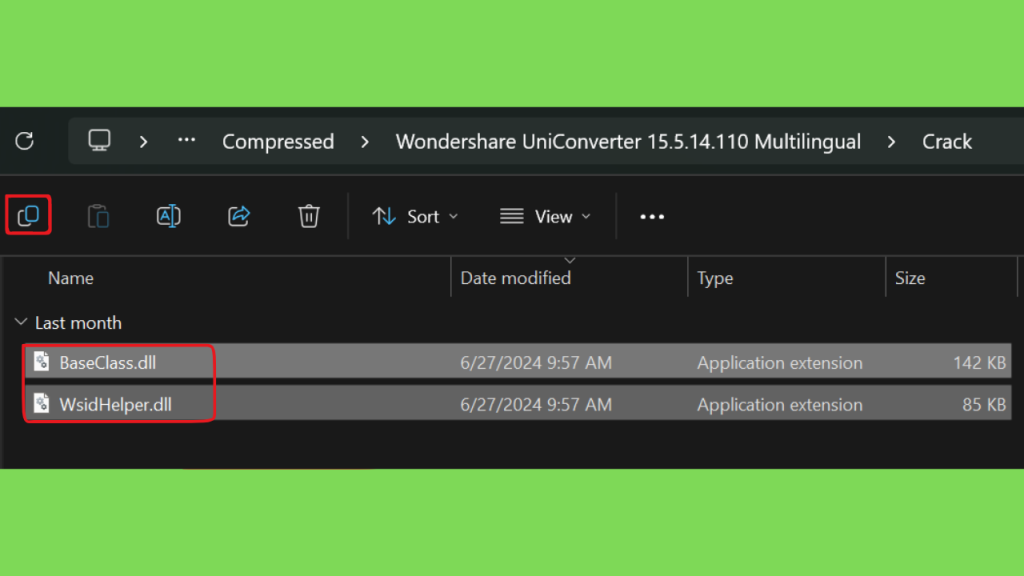Viewport: 1024px width, 576px height.
Task: Click Application extension type of WsidHelper.dll
Action: pos(780,404)
